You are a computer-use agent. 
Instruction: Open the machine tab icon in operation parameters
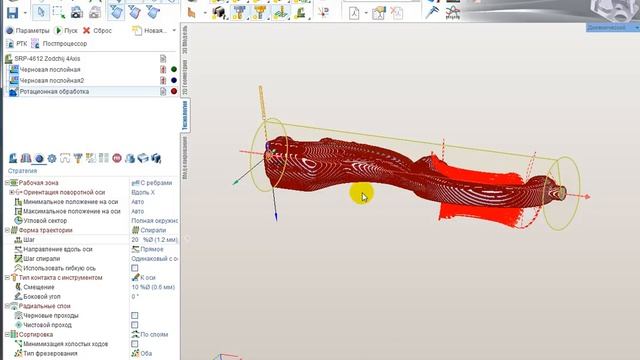(13, 158)
